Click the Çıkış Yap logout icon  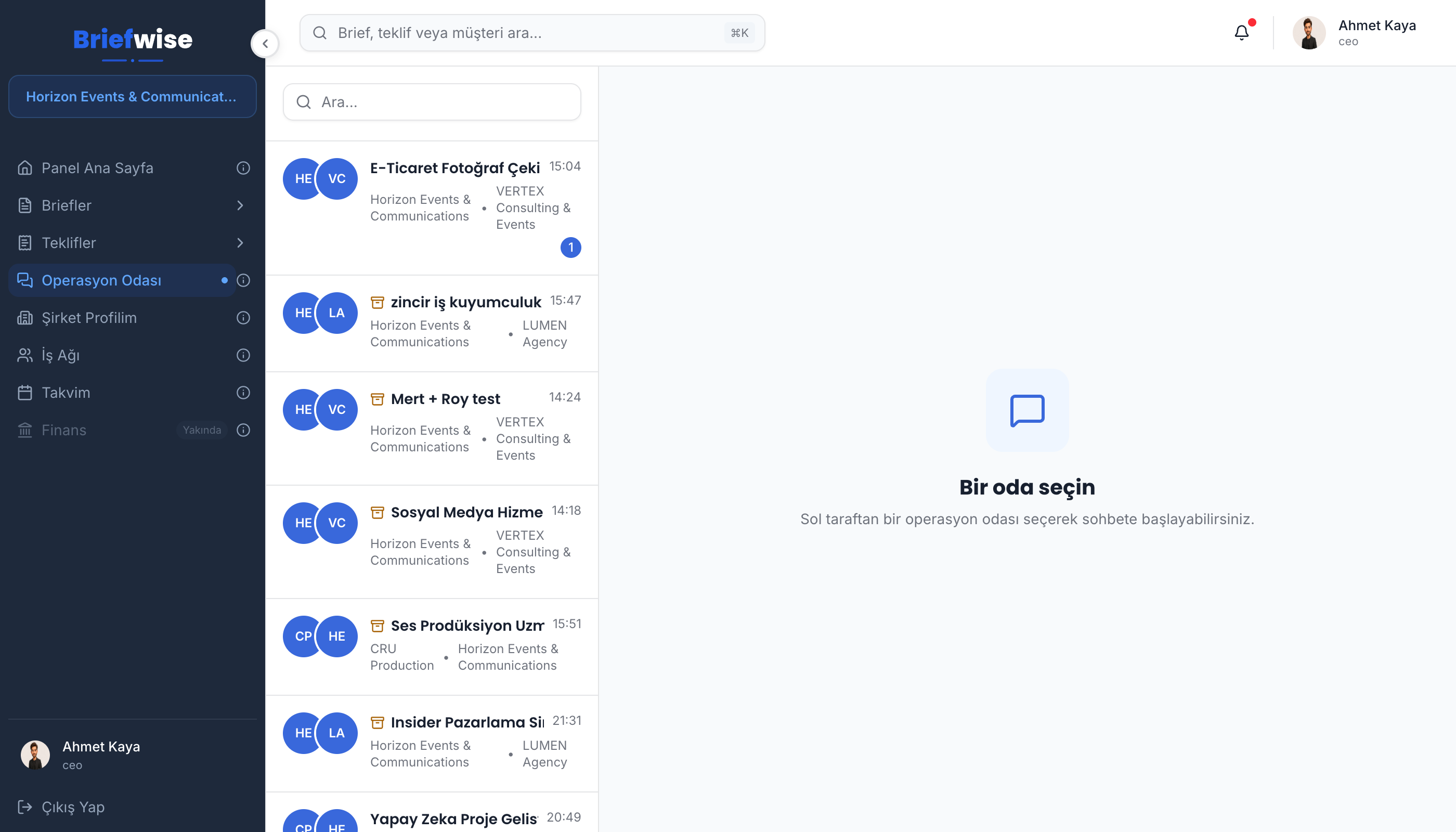(24, 807)
